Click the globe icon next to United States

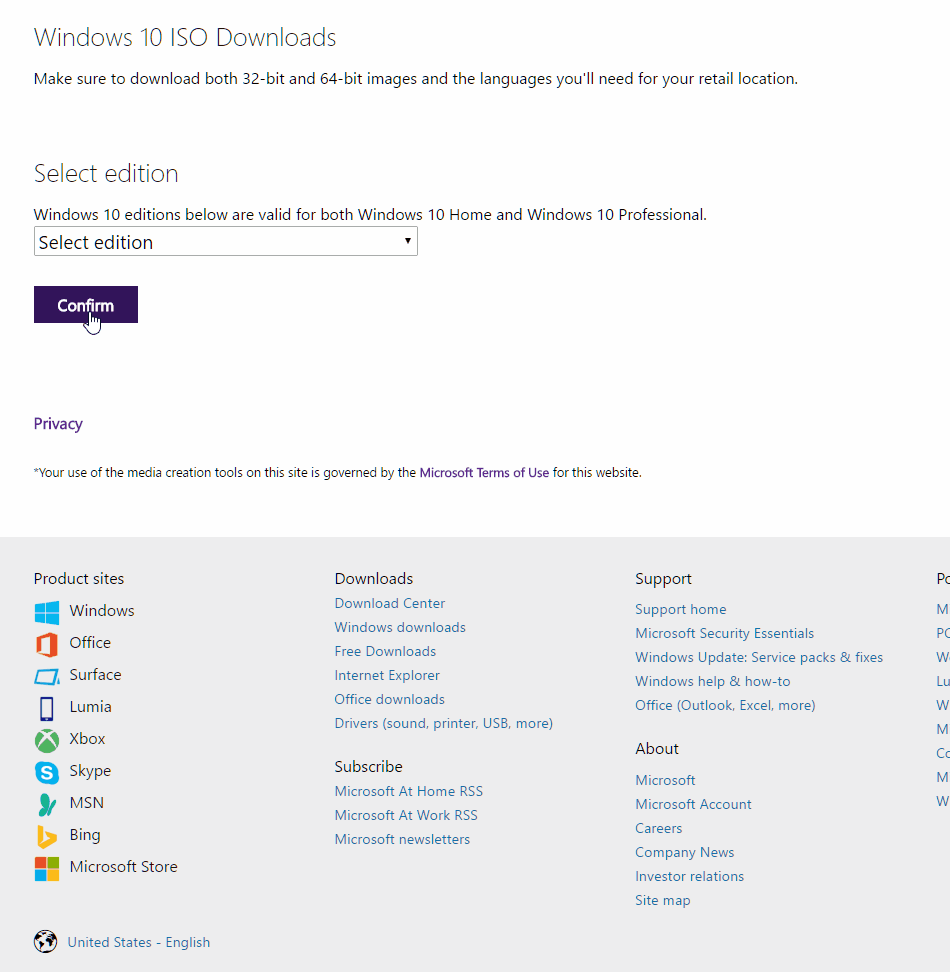[x=45, y=941]
